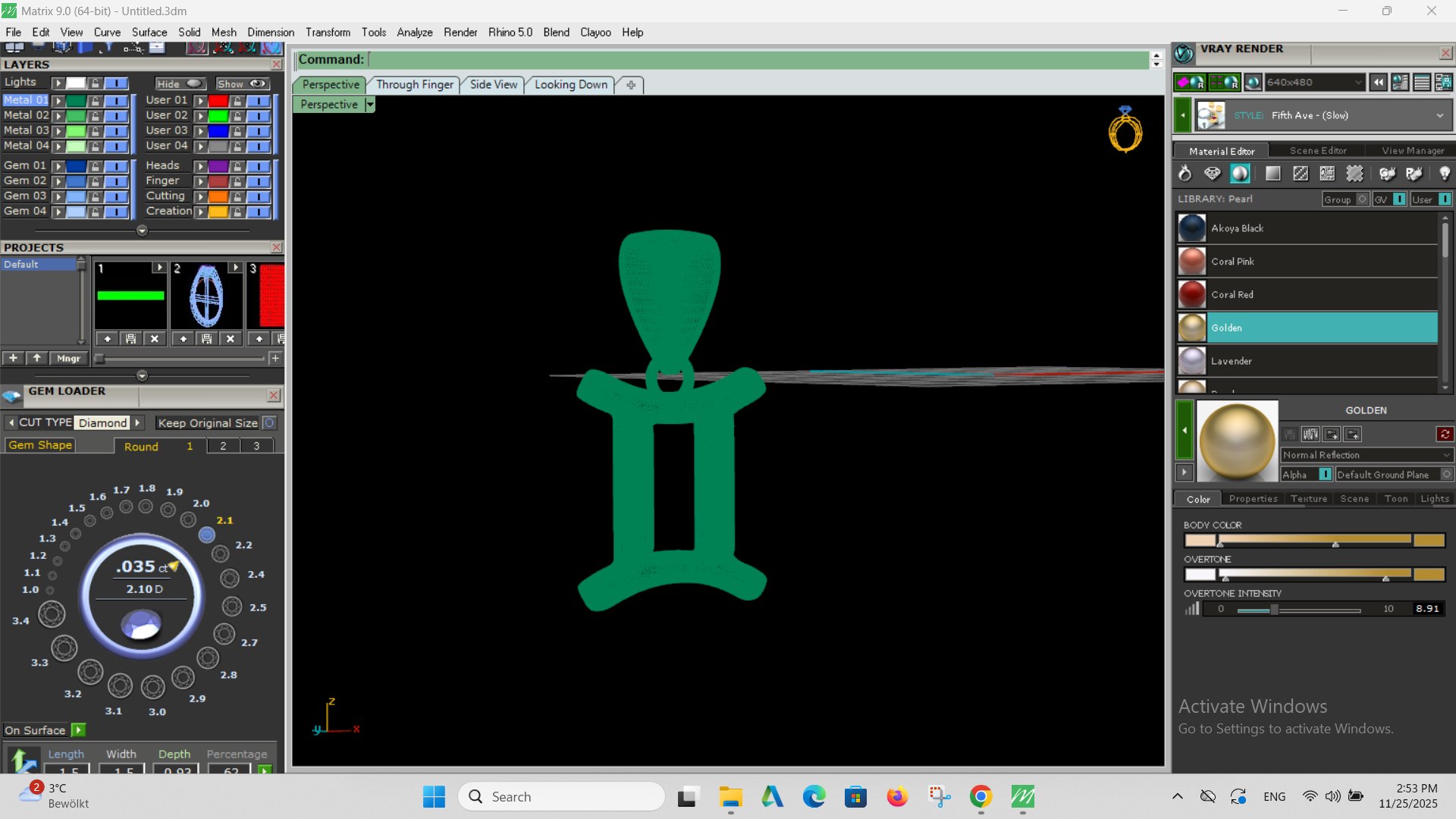1456x819 pixels.
Task: Toggle visibility of the User 03 layer
Action: click(x=259, y=131)
